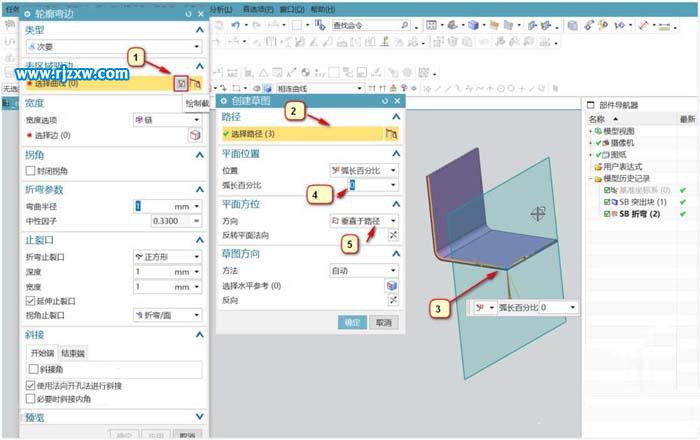Collapse the 止裂口 section
Viewport: 700px width, 440px height.
pos(200,240)
